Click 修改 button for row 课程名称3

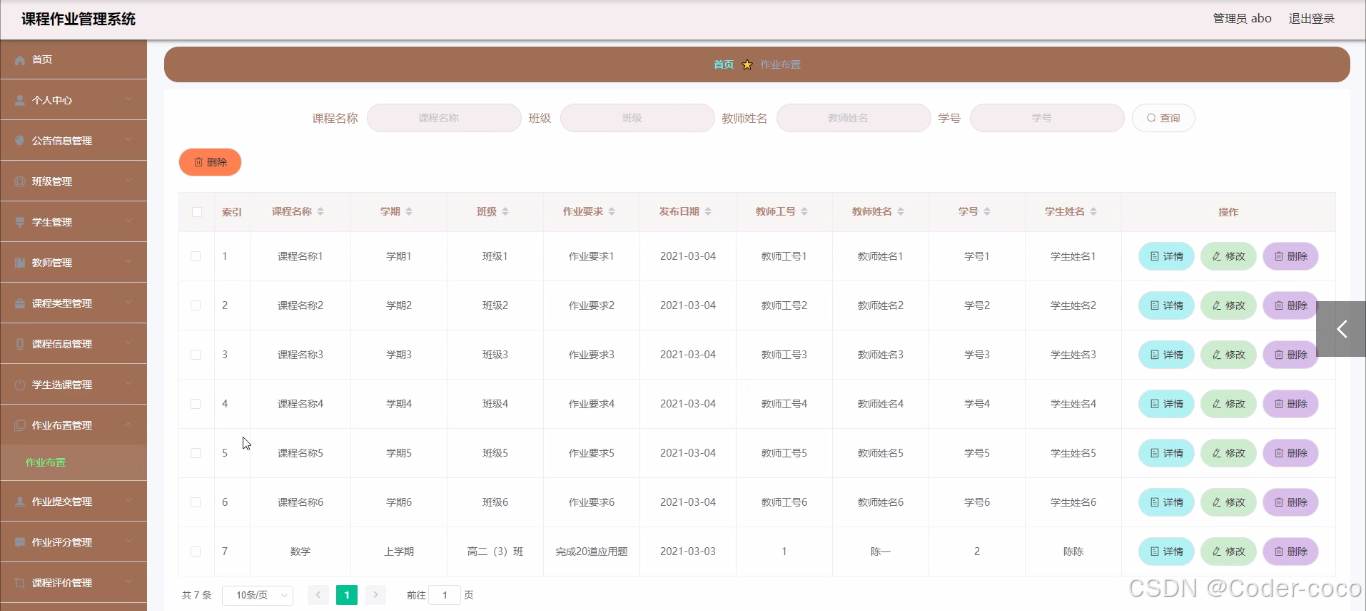tap(1228, 354)
